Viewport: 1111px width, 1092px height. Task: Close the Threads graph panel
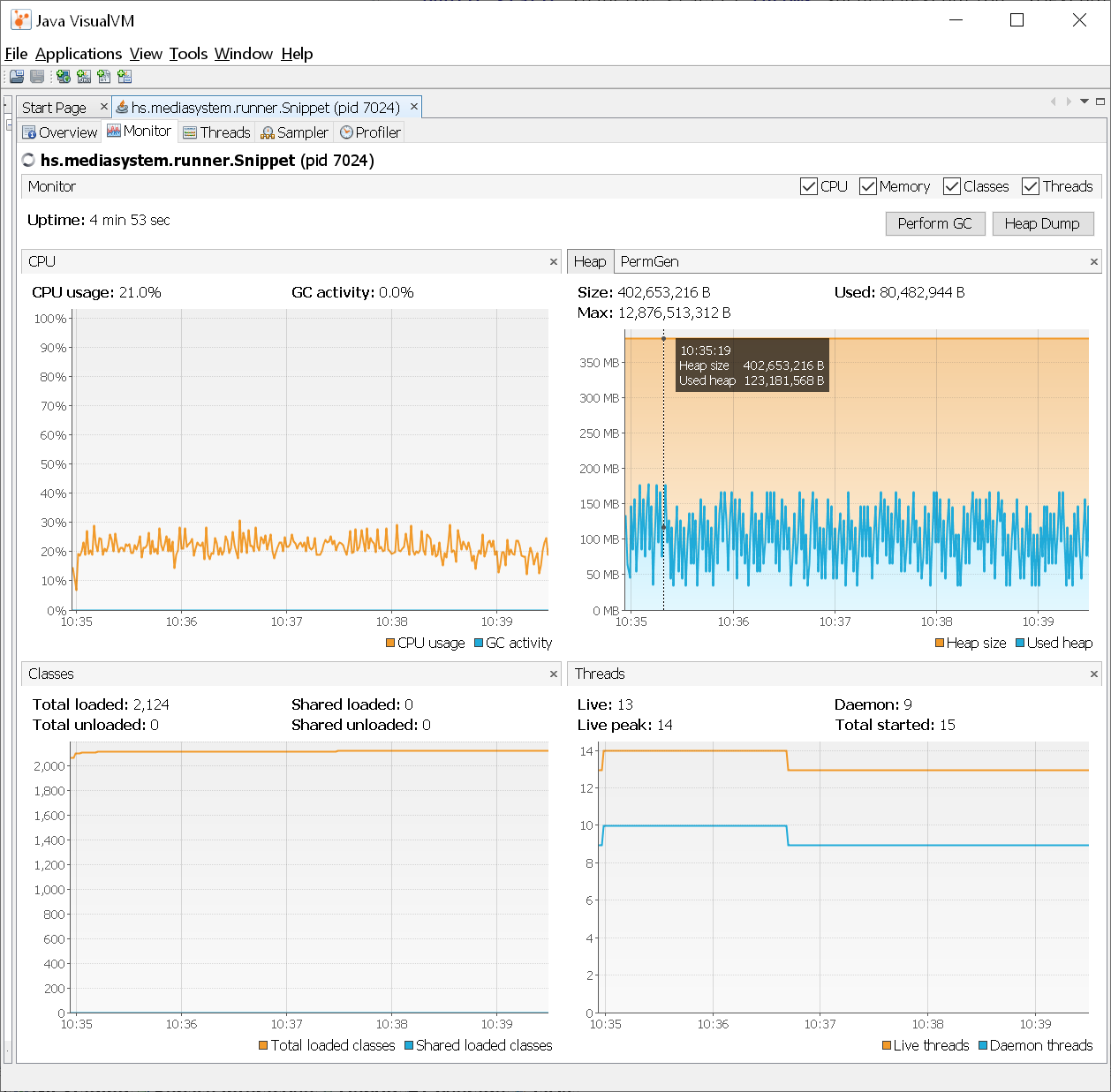1094,674
